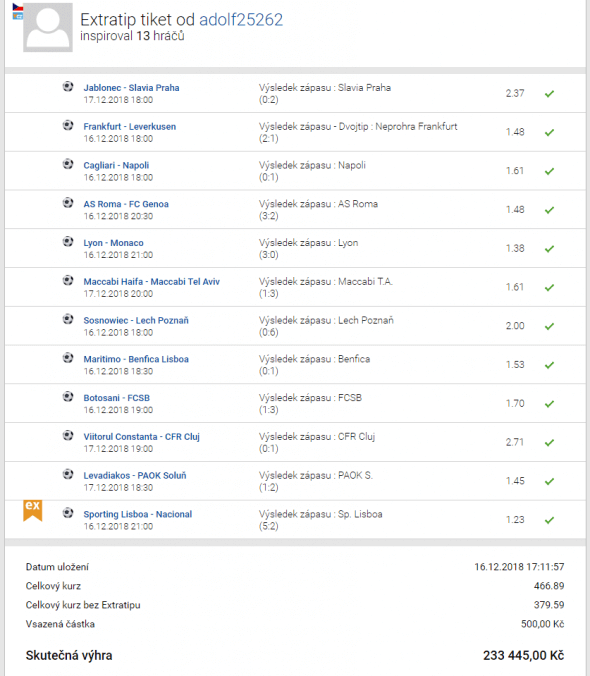Click football icon beside Maritimo - Benfica Lisboa
590x676 pixels.
[x=68, y=358]
